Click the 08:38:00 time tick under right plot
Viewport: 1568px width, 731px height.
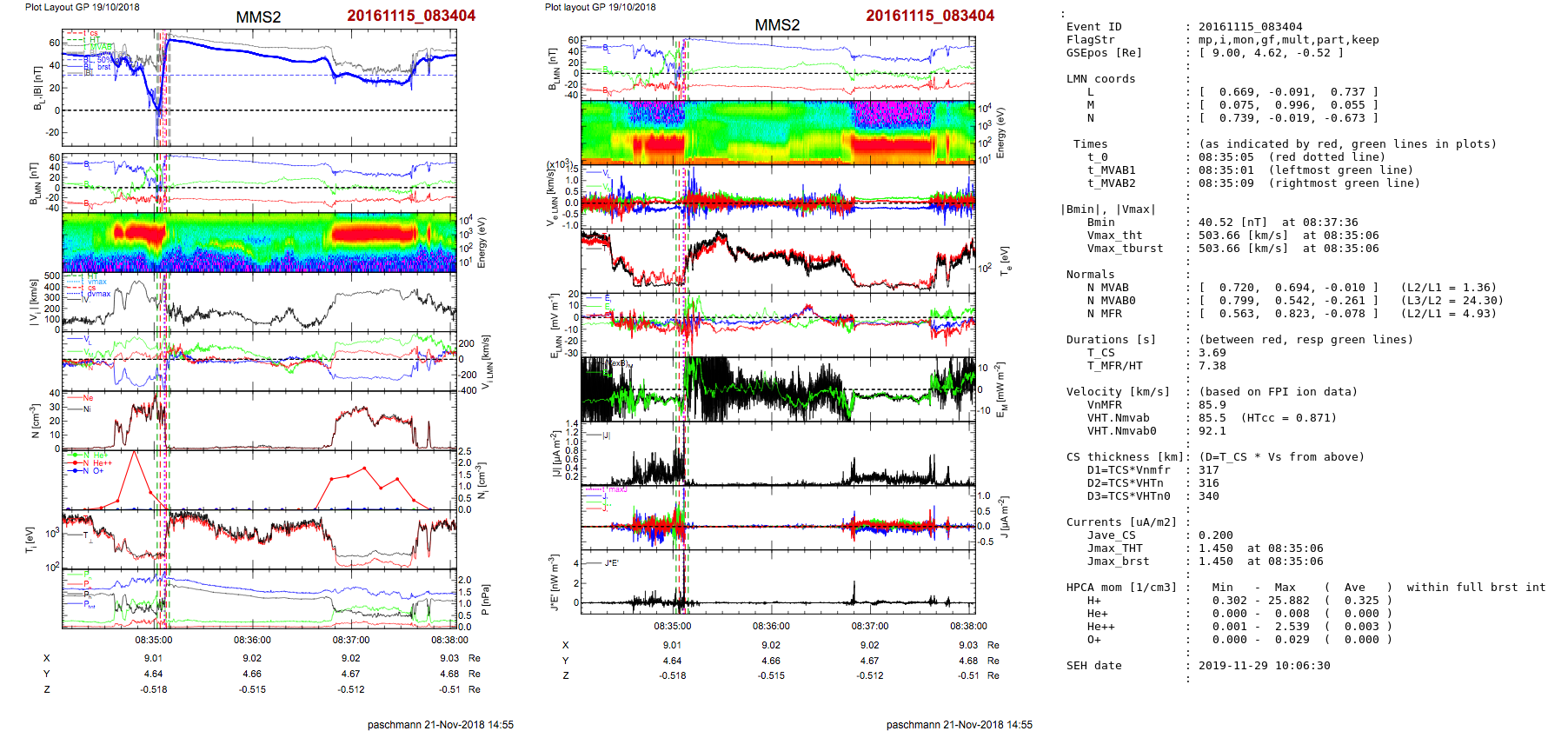[x=968, y=626]
